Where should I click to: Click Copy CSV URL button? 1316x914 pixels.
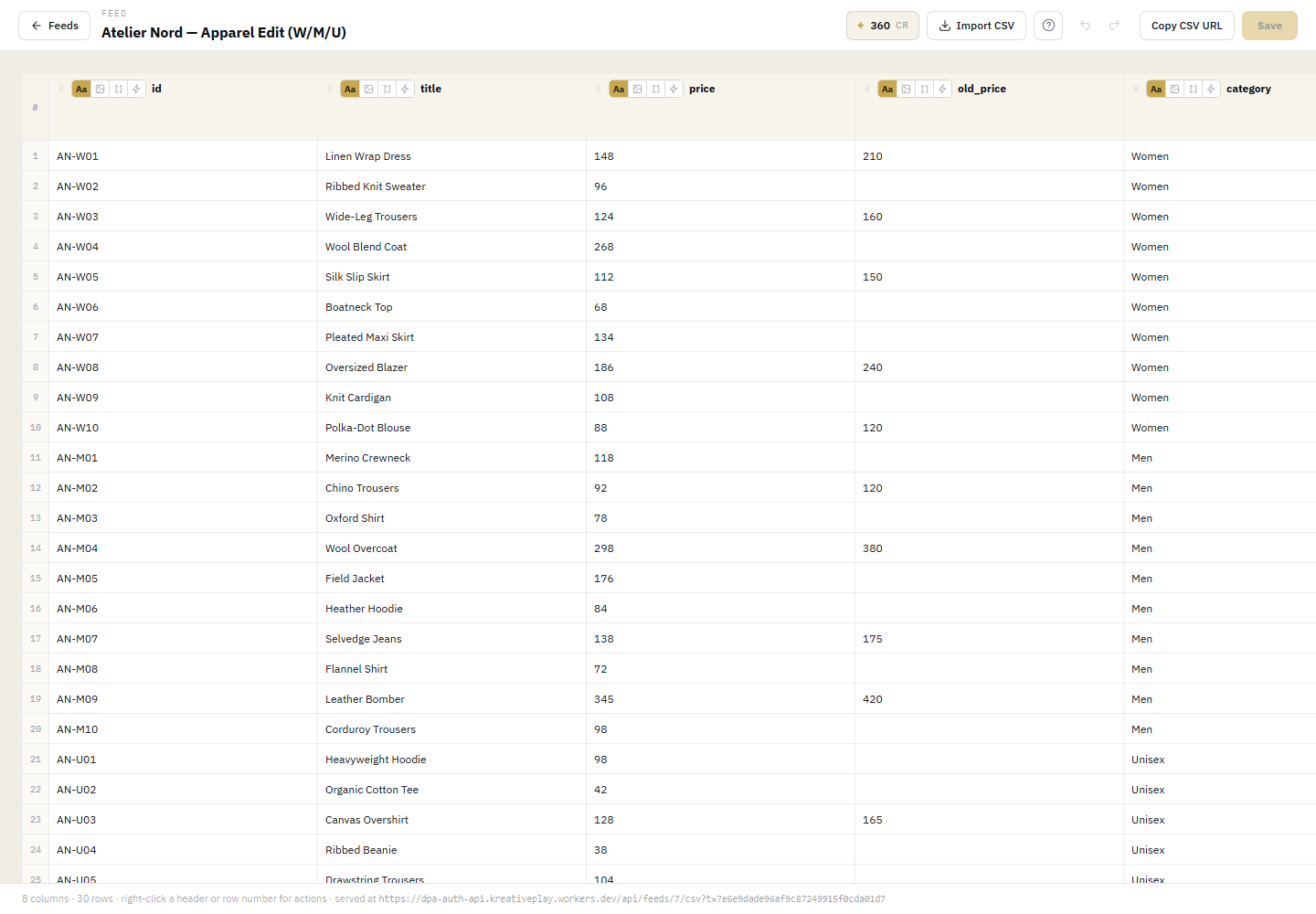(x=1186, y=26)
